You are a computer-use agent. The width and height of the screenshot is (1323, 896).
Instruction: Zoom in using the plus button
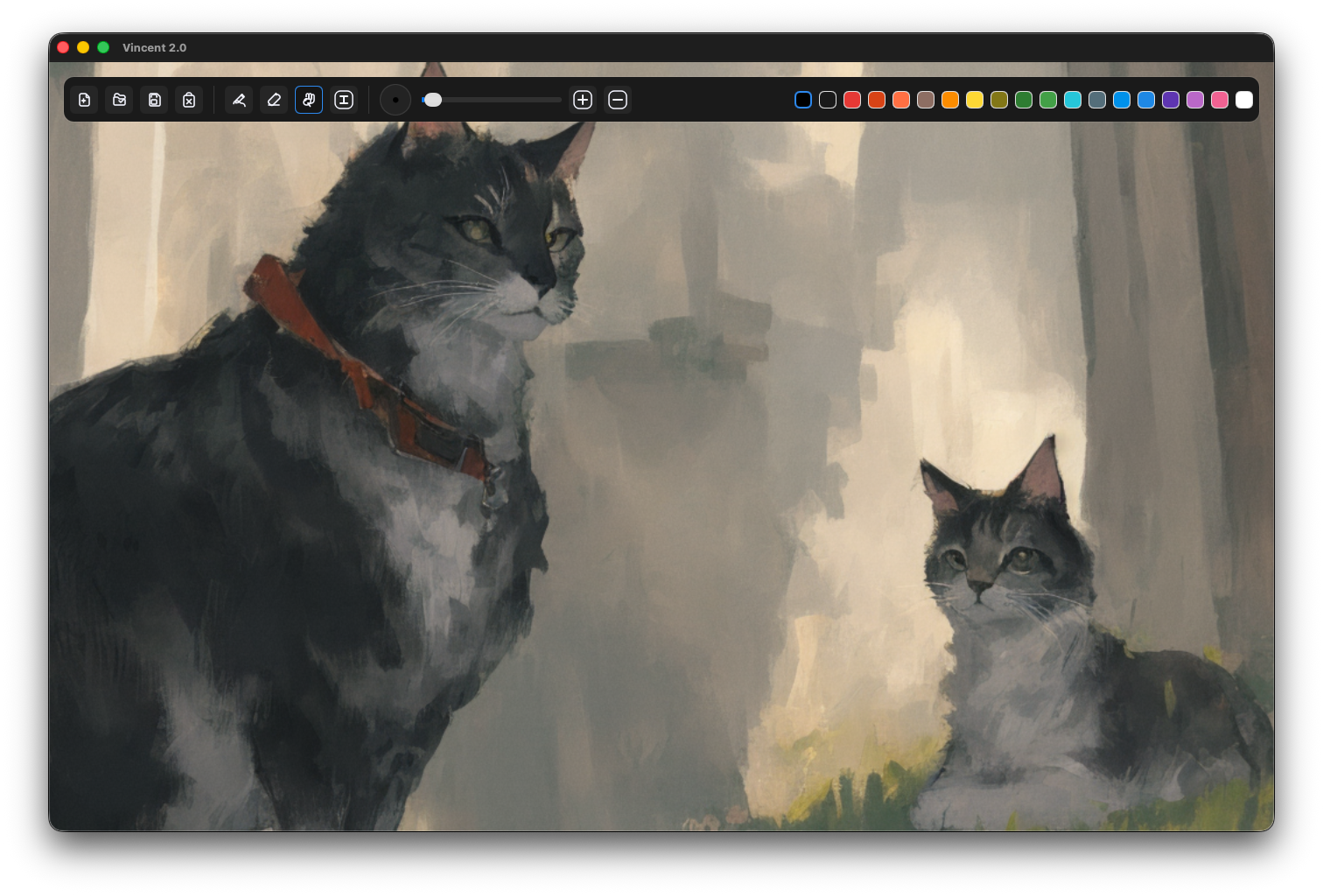click(583, 100)
